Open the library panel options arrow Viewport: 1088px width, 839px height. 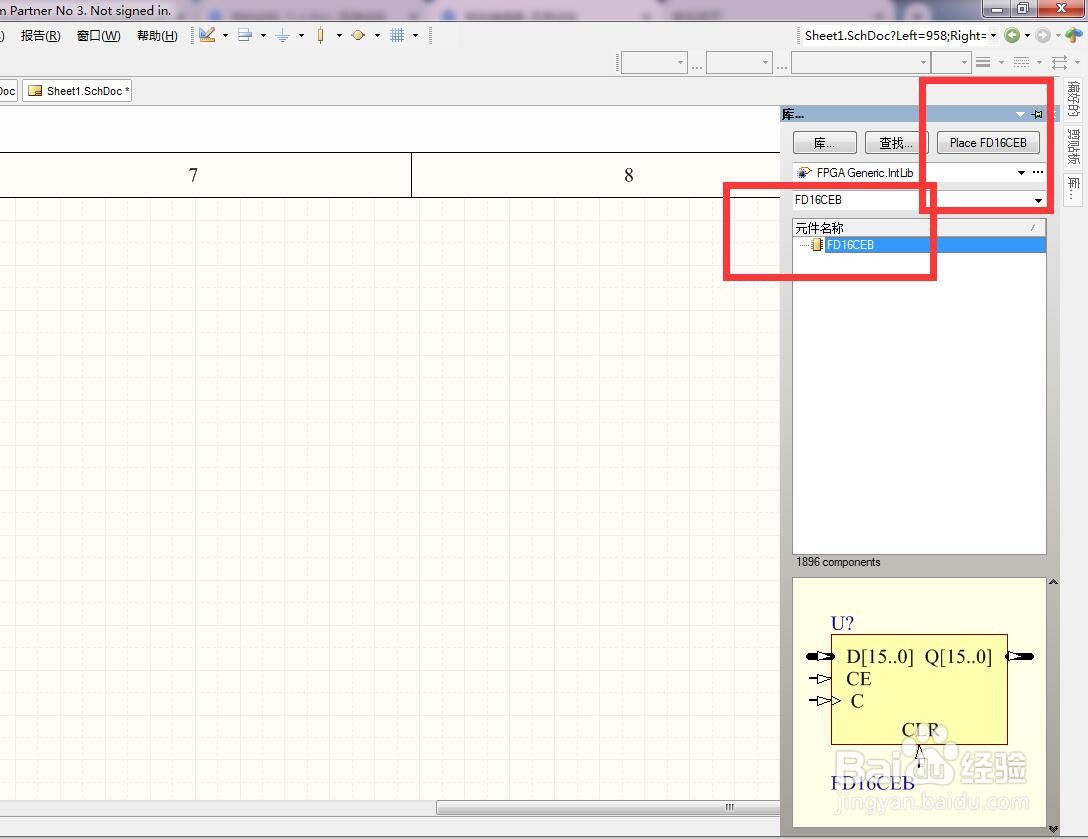[1019, 115]
